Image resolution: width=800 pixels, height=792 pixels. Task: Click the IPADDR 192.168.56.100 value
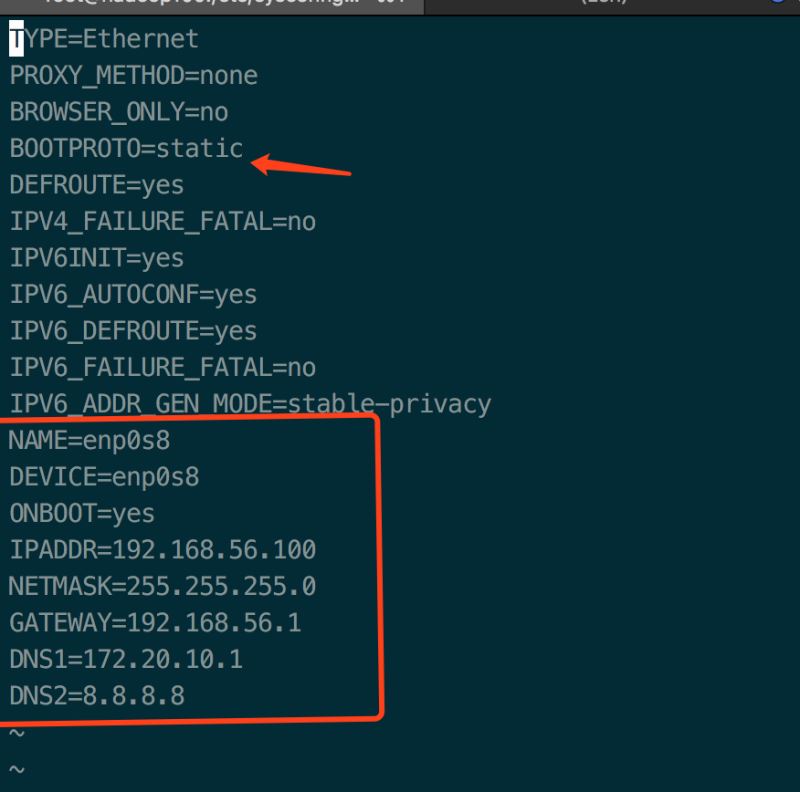pyautogui.click(x=214, y=549)
